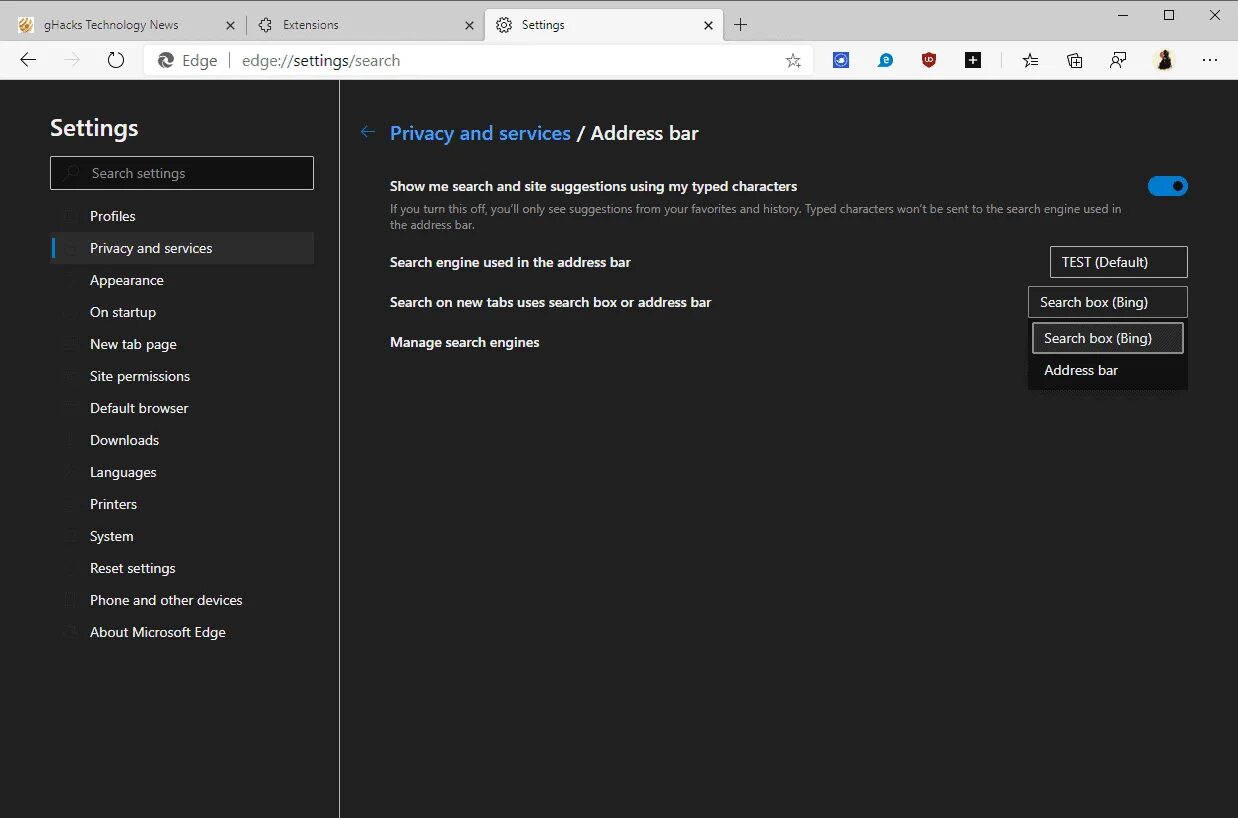Open System settings
The height and width of the screenshot is (818, 1238).
pos(182,536)
